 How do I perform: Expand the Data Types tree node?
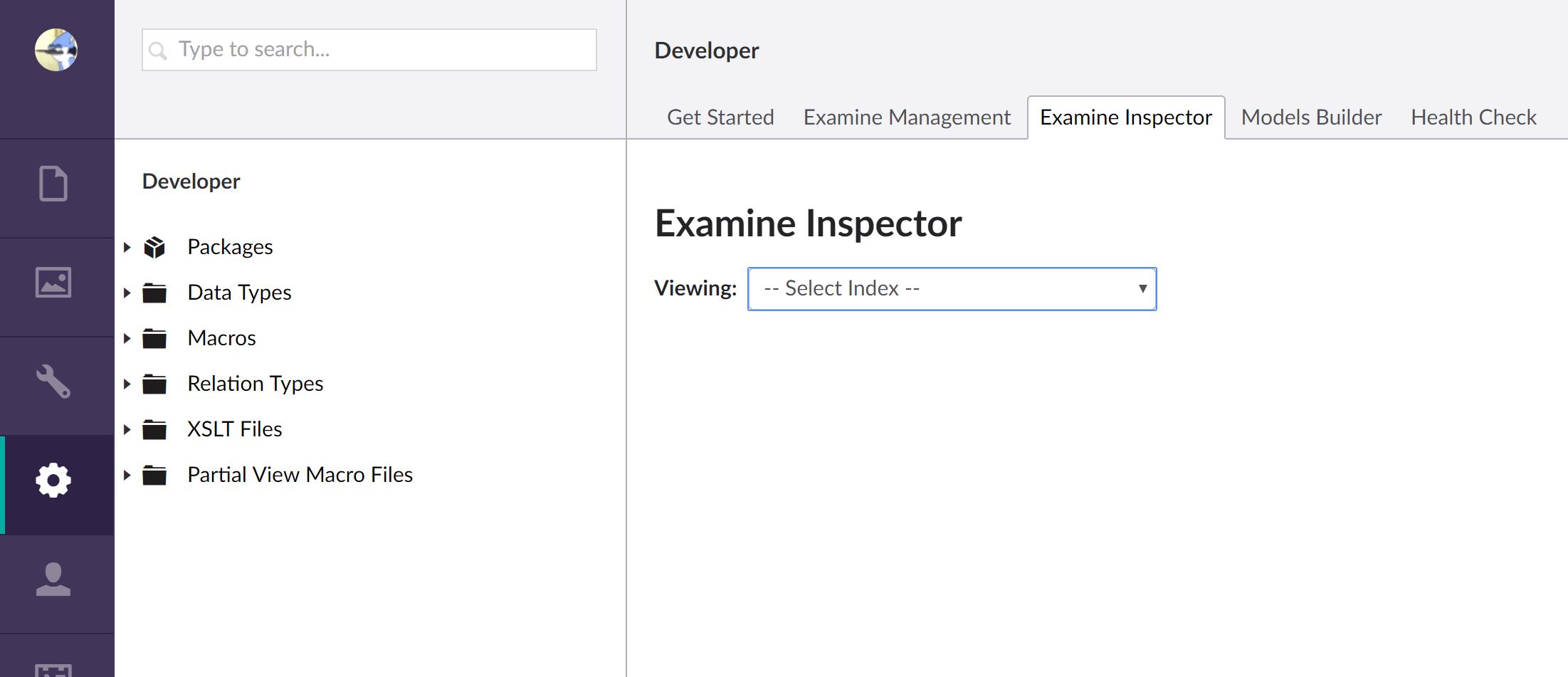click(127, 293)
